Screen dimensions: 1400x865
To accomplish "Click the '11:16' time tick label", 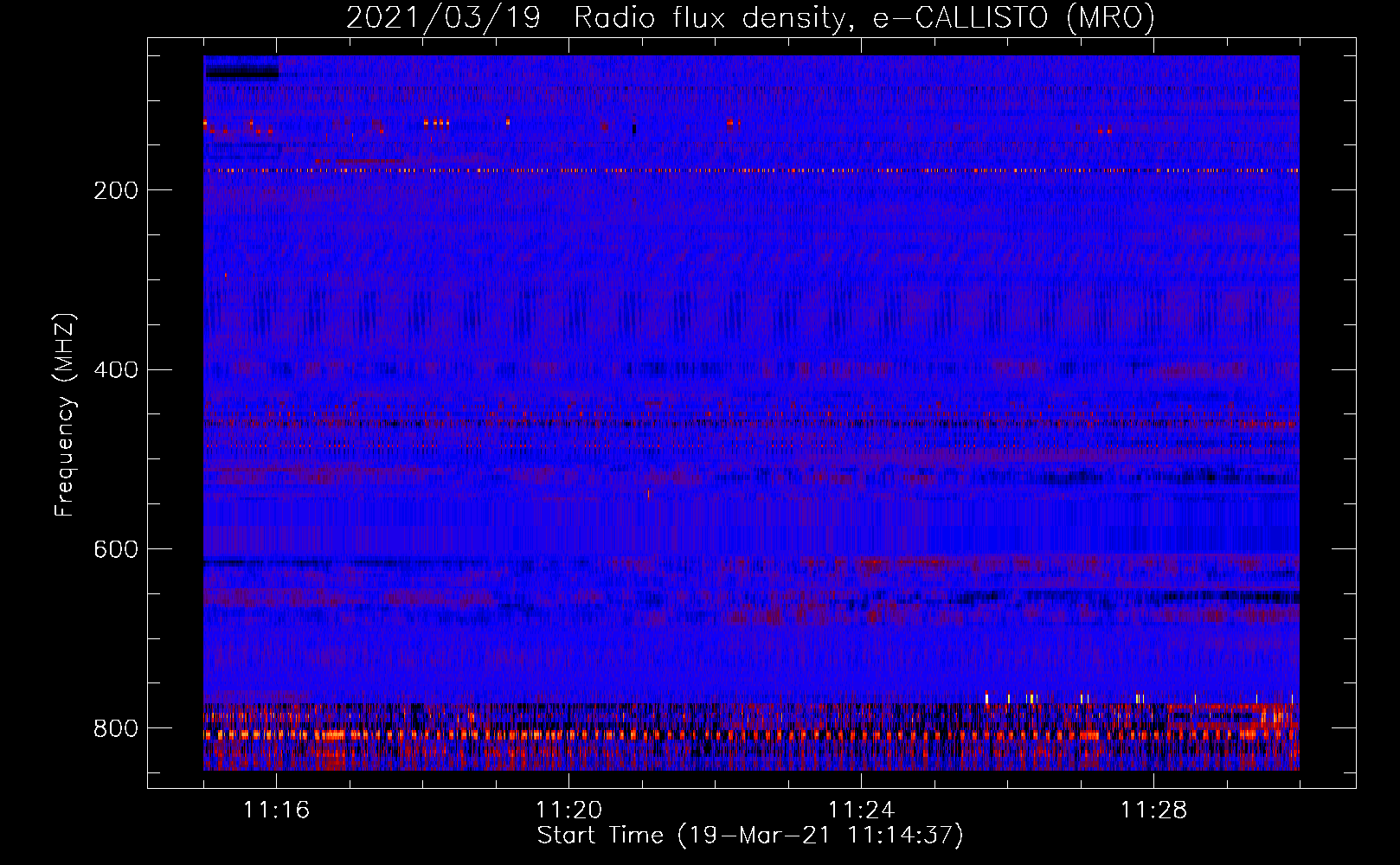I will pos(276,811).
